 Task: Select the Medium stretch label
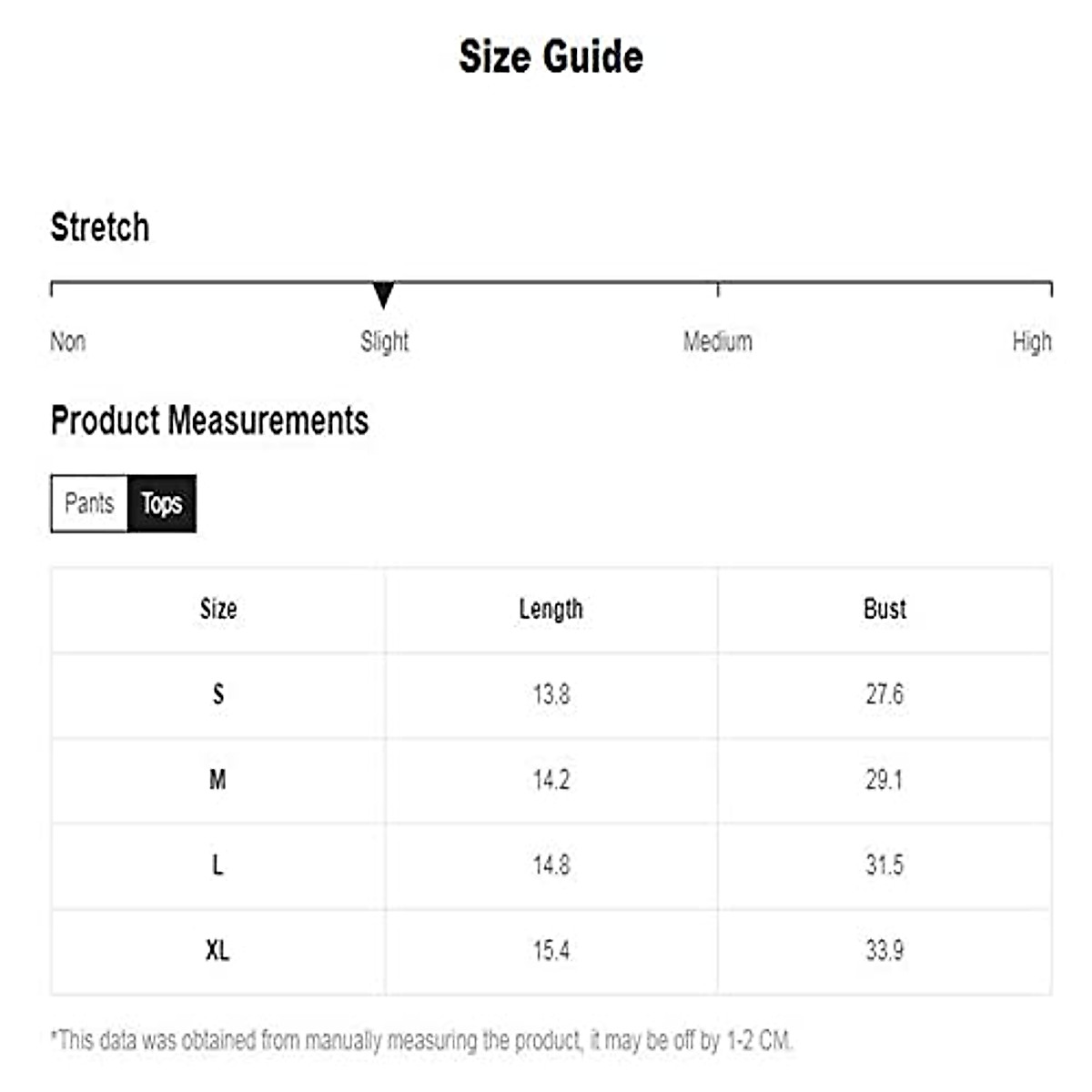point(718,342)
